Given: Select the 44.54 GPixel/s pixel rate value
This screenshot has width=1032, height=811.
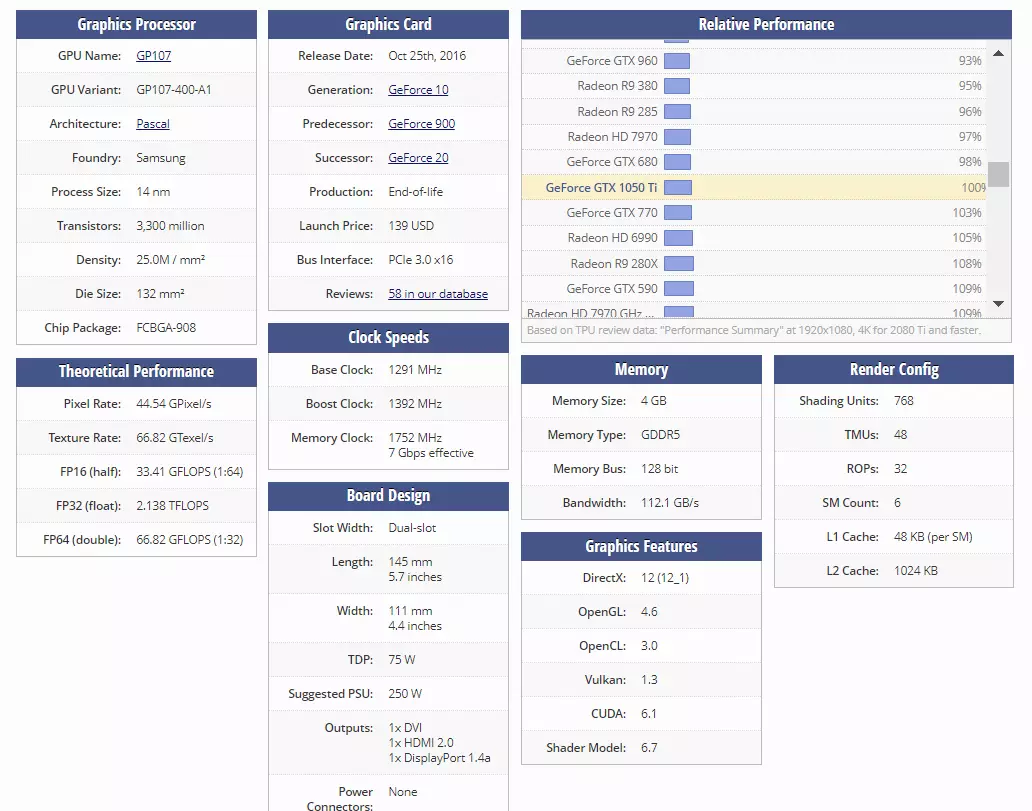Looking at the screenshot, I should click(x=174, y=404).
